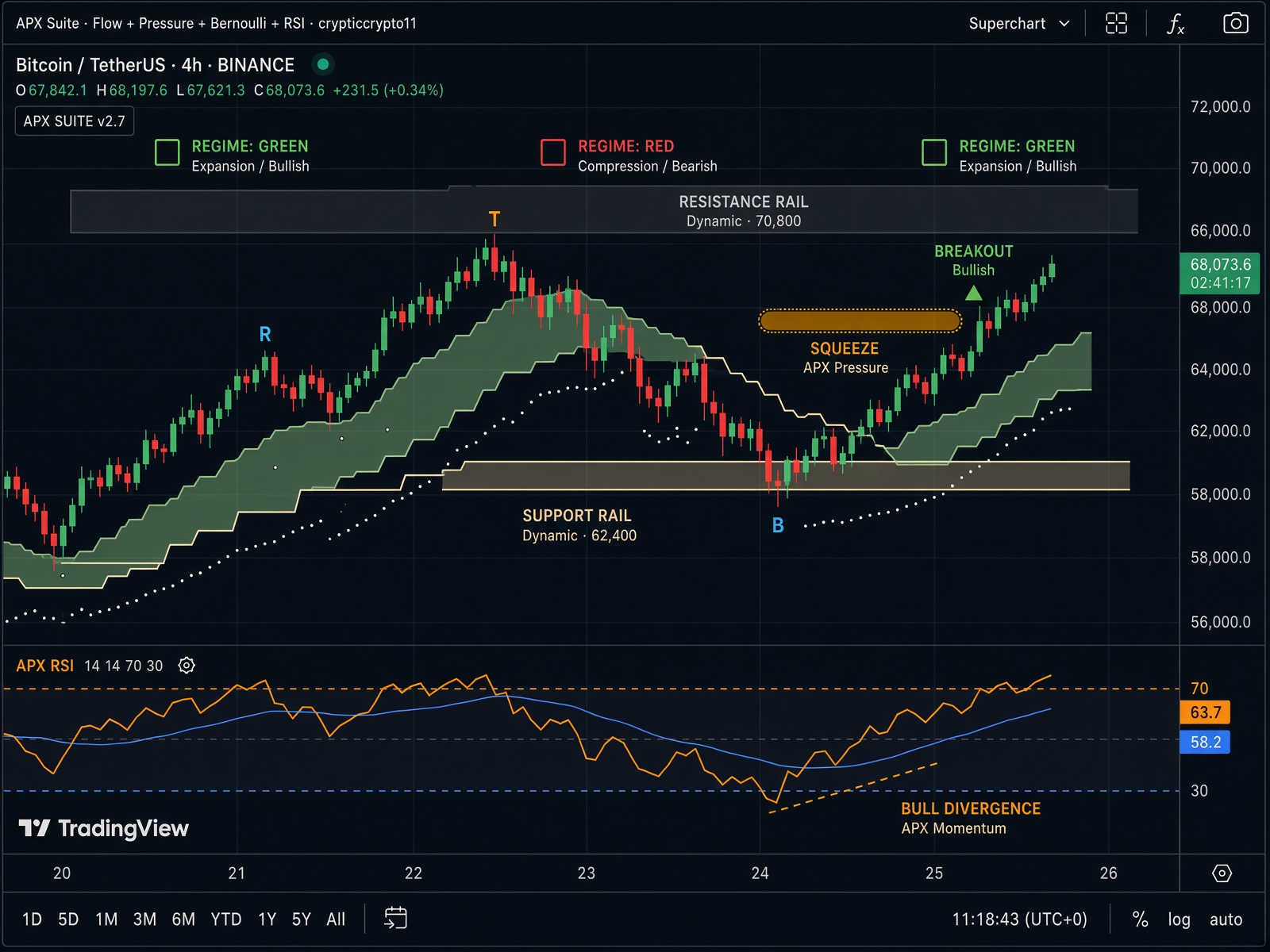Image resolution: width=1270 pixels, height=952 pixels.
Task: Click the APX SUITE v2.7 indicator button
Action: tap(75, 121)
